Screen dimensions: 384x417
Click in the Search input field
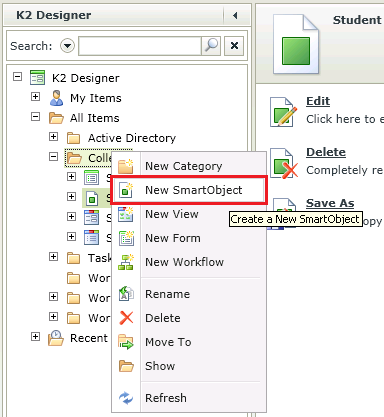pos(140,46)
